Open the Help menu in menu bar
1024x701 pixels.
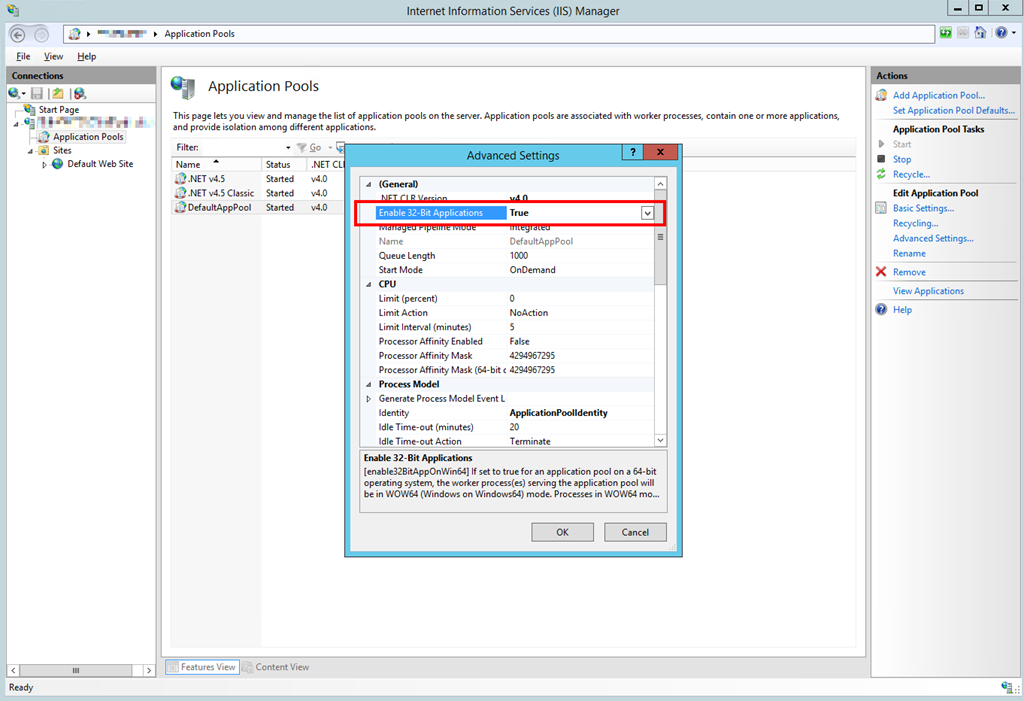pos(86,56)
